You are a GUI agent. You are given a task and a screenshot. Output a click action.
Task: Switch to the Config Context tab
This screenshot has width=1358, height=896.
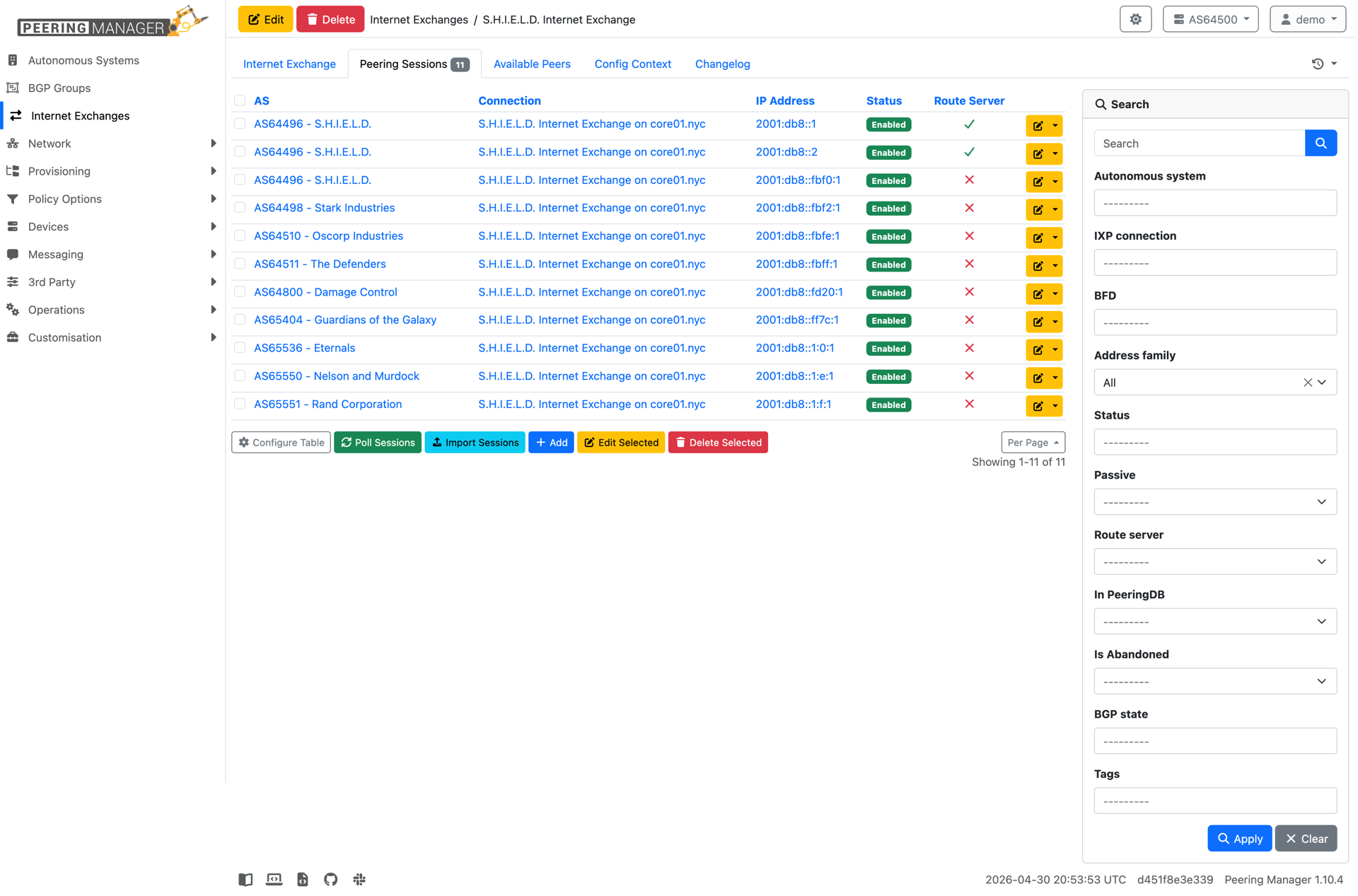632,64
